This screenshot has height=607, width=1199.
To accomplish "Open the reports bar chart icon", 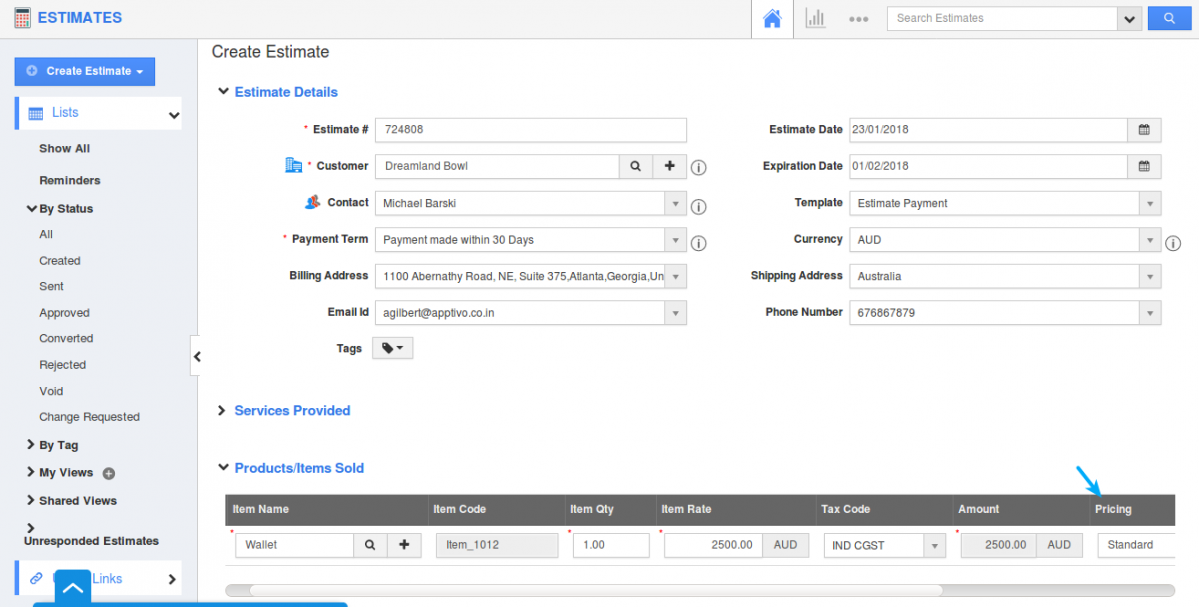I will coord(815,18).
